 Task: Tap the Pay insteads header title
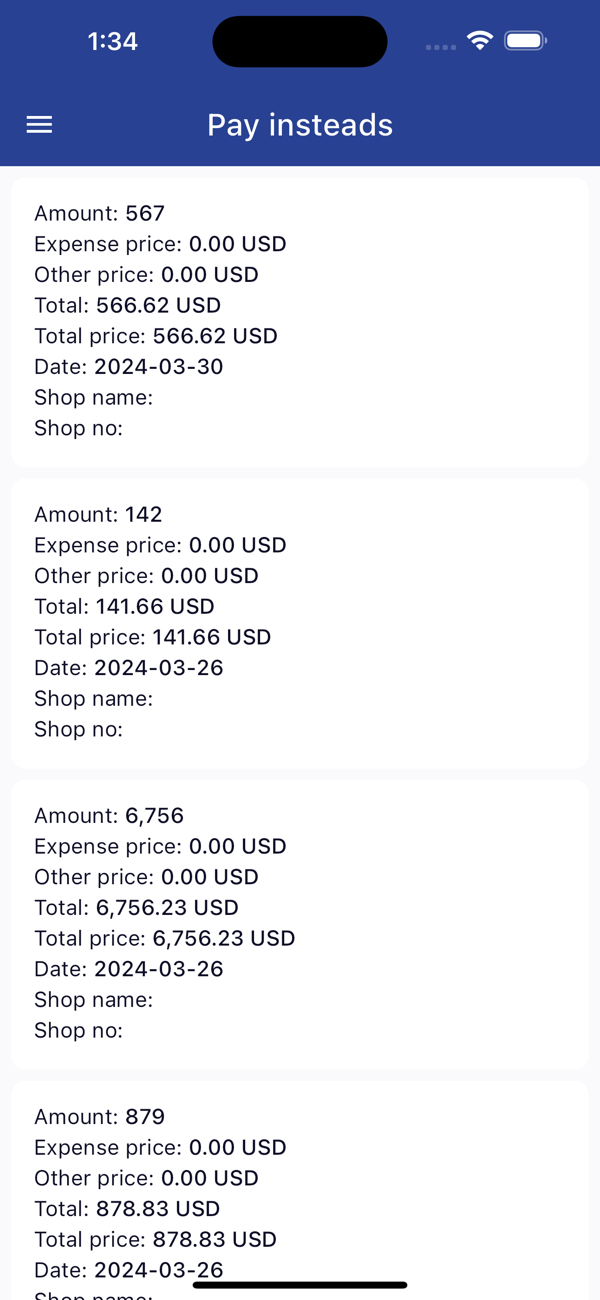[x=300, y=125]
